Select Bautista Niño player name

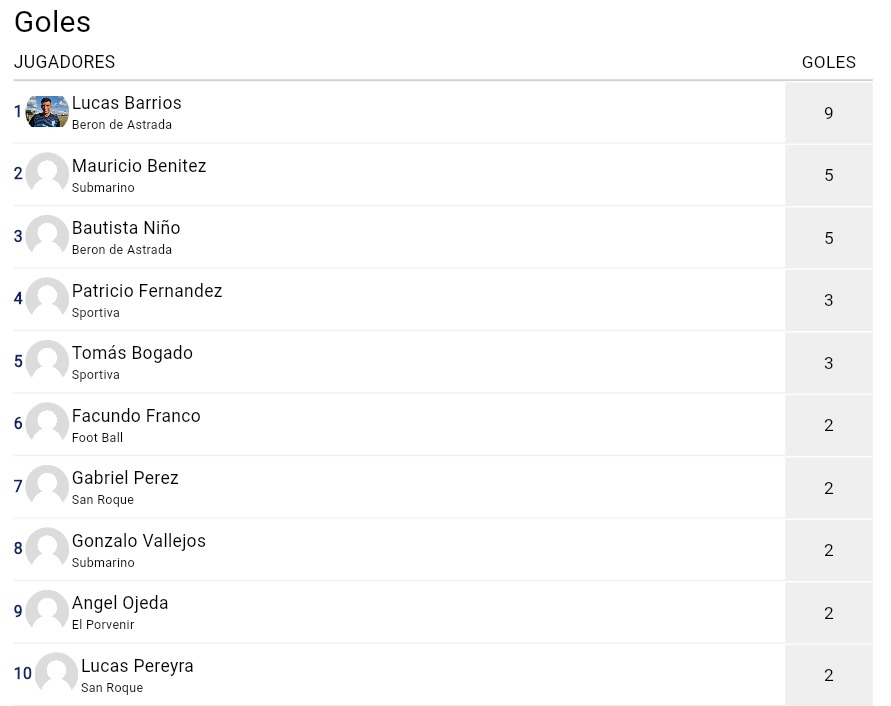pos(126,228)
